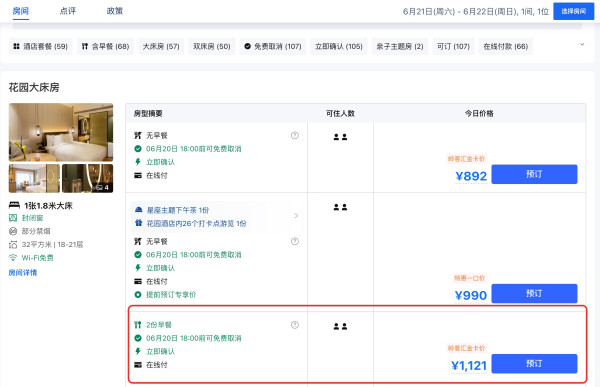Click the bed icon beside 1张1.8米大床
Image resolution: width=600 pixels, height=387 pixels.
tap(14, 206)
